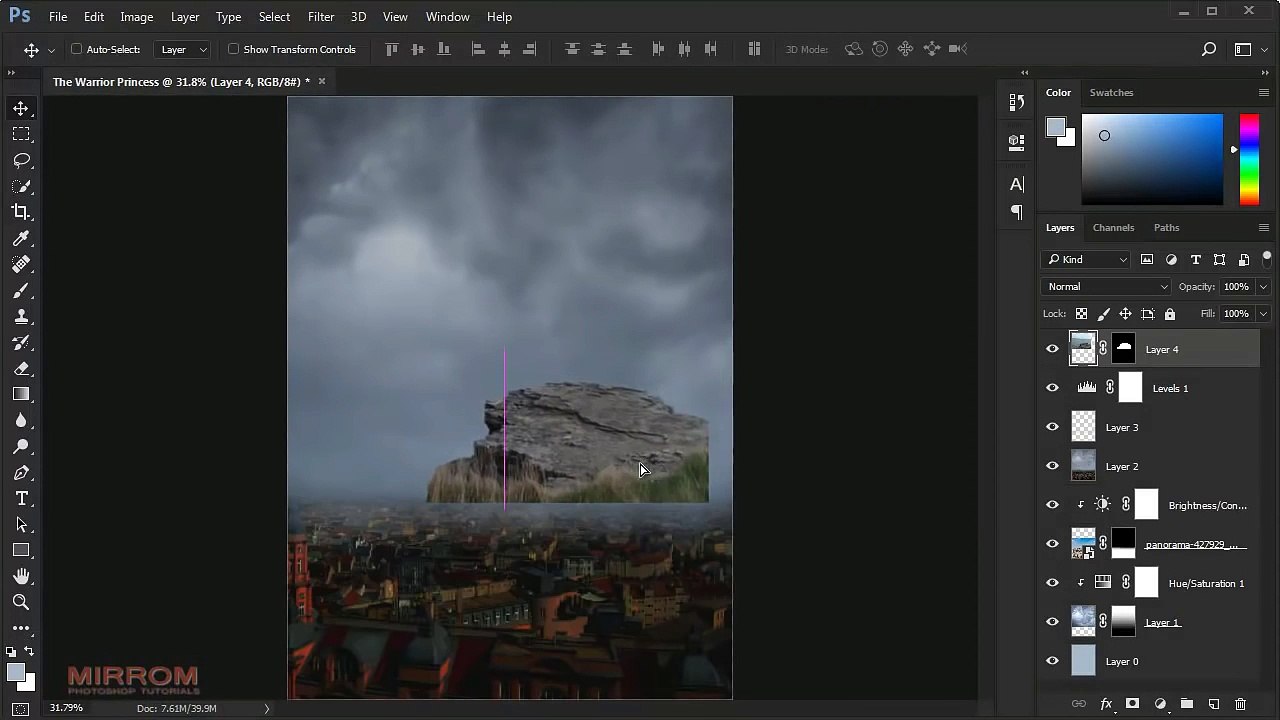Select the Clone Stamp tool
The width and height of the screenshot is (1280, 720).
(x=21, y=316)
